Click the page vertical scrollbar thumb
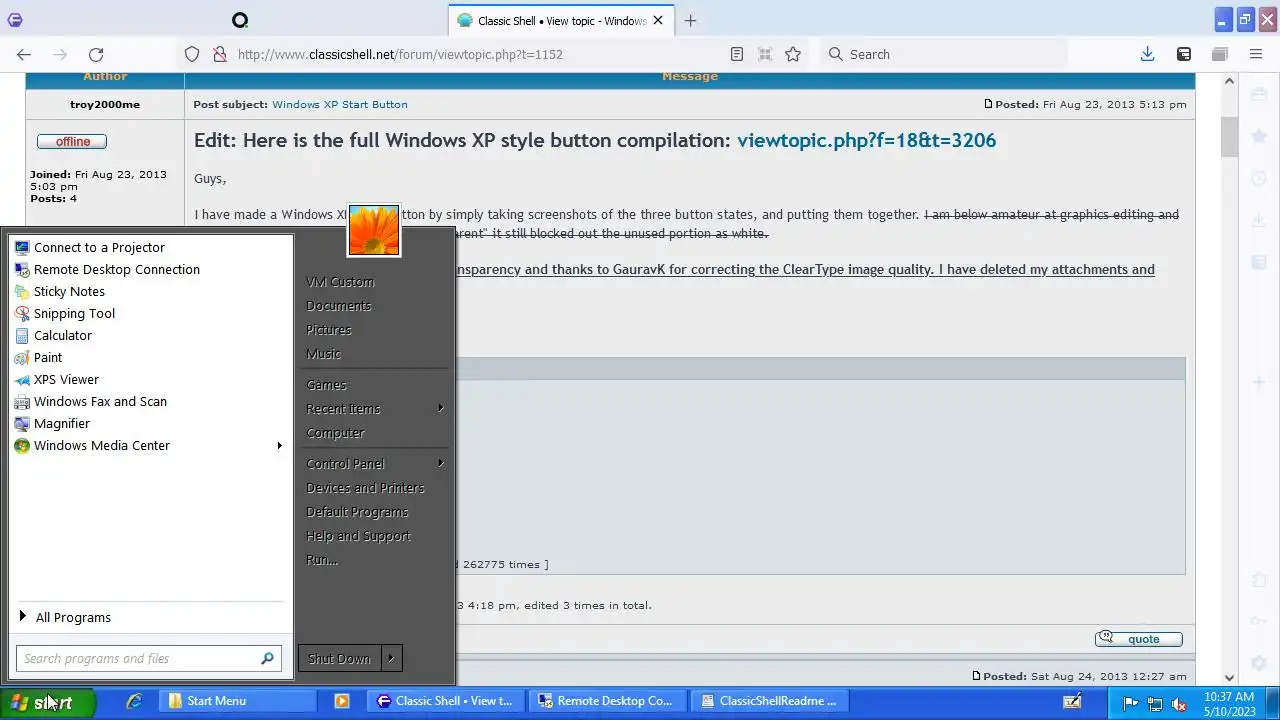This screenshot has width=1280, height=720. pos(1230,138)
